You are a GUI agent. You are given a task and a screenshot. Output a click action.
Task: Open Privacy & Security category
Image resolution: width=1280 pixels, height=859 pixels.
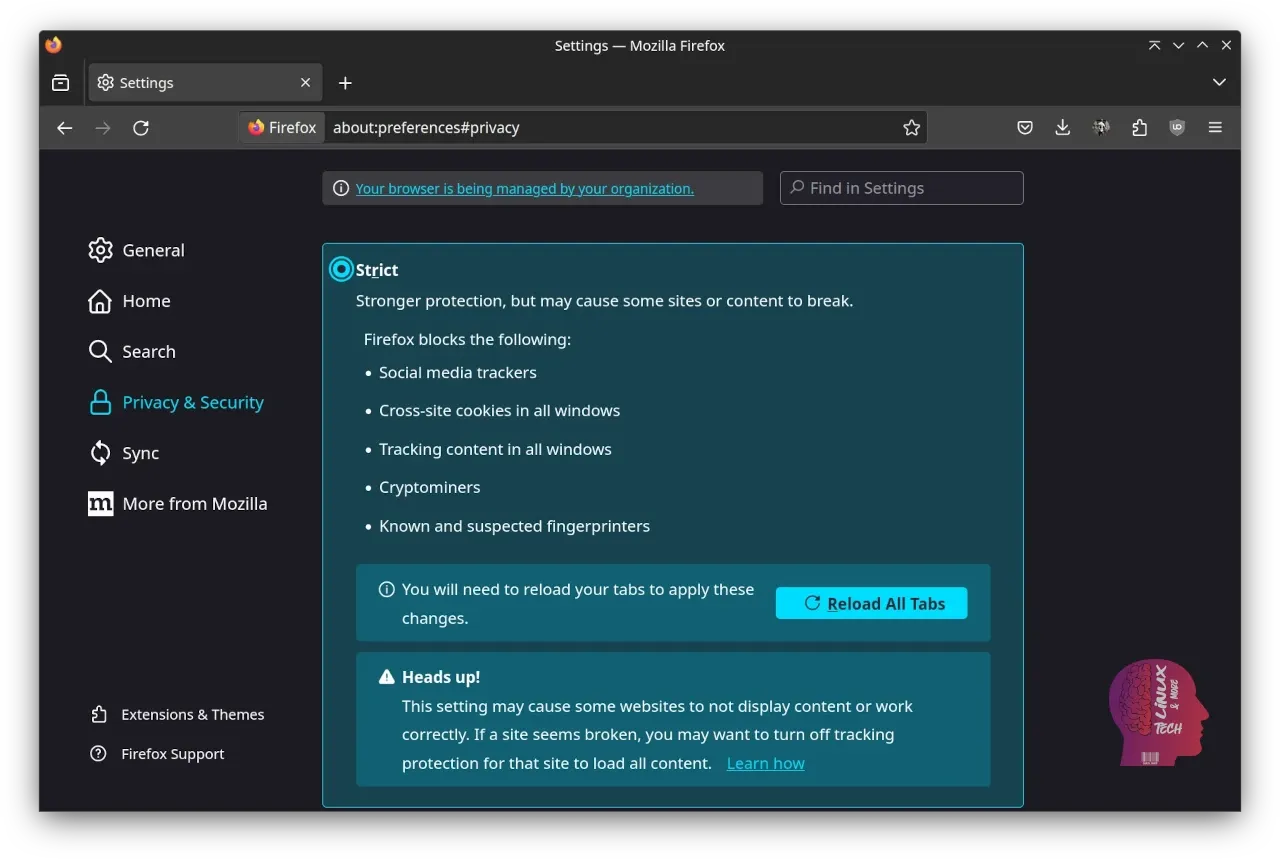(x=176, y=402)
